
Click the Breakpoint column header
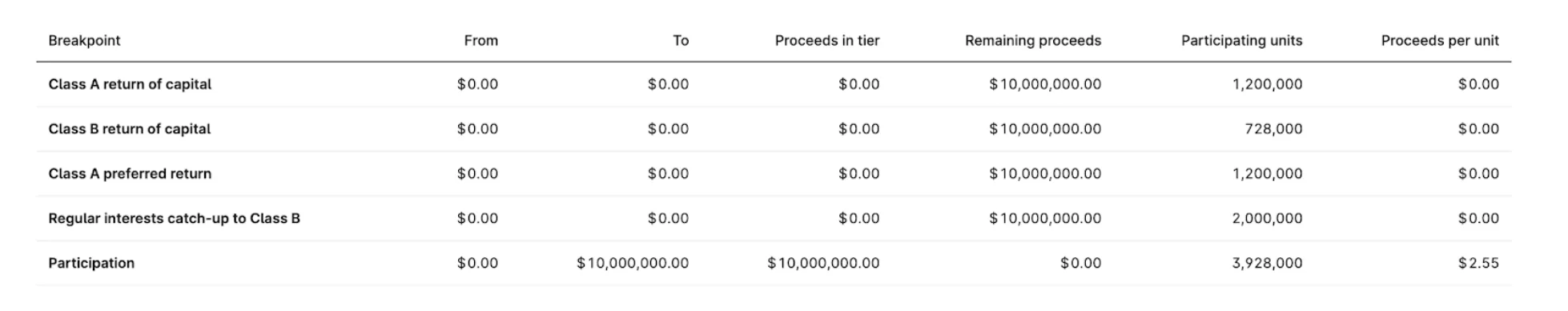point(84,41)
